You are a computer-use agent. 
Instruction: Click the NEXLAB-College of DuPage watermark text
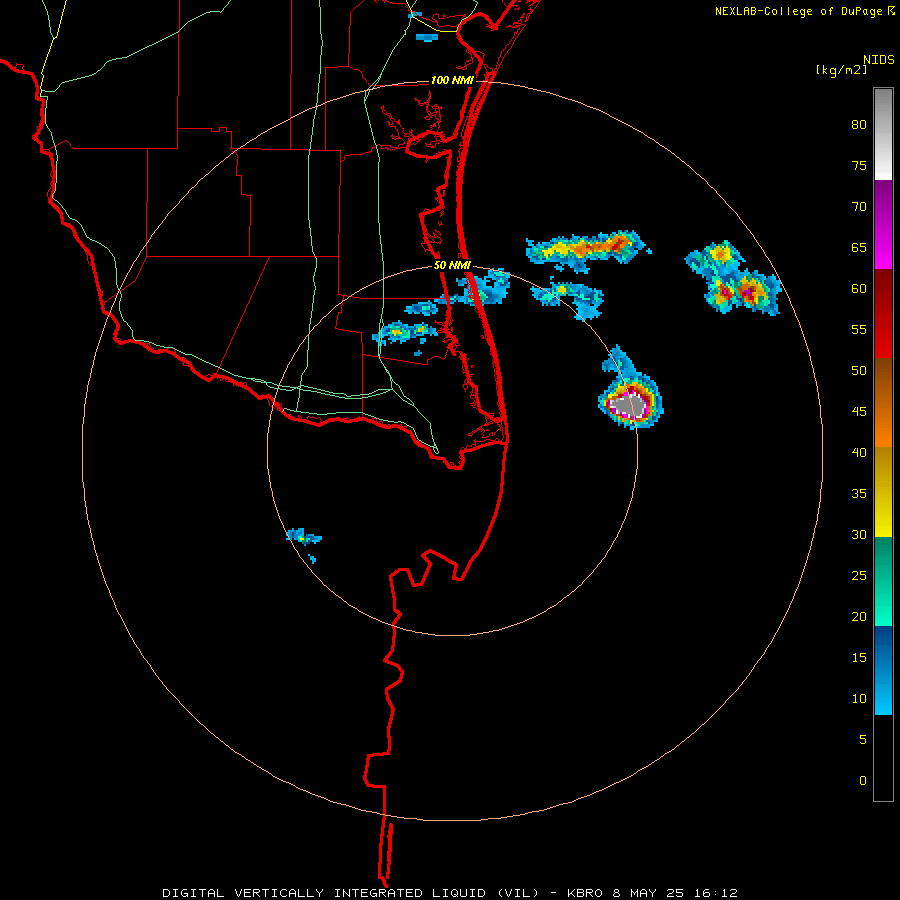[799, 11]
